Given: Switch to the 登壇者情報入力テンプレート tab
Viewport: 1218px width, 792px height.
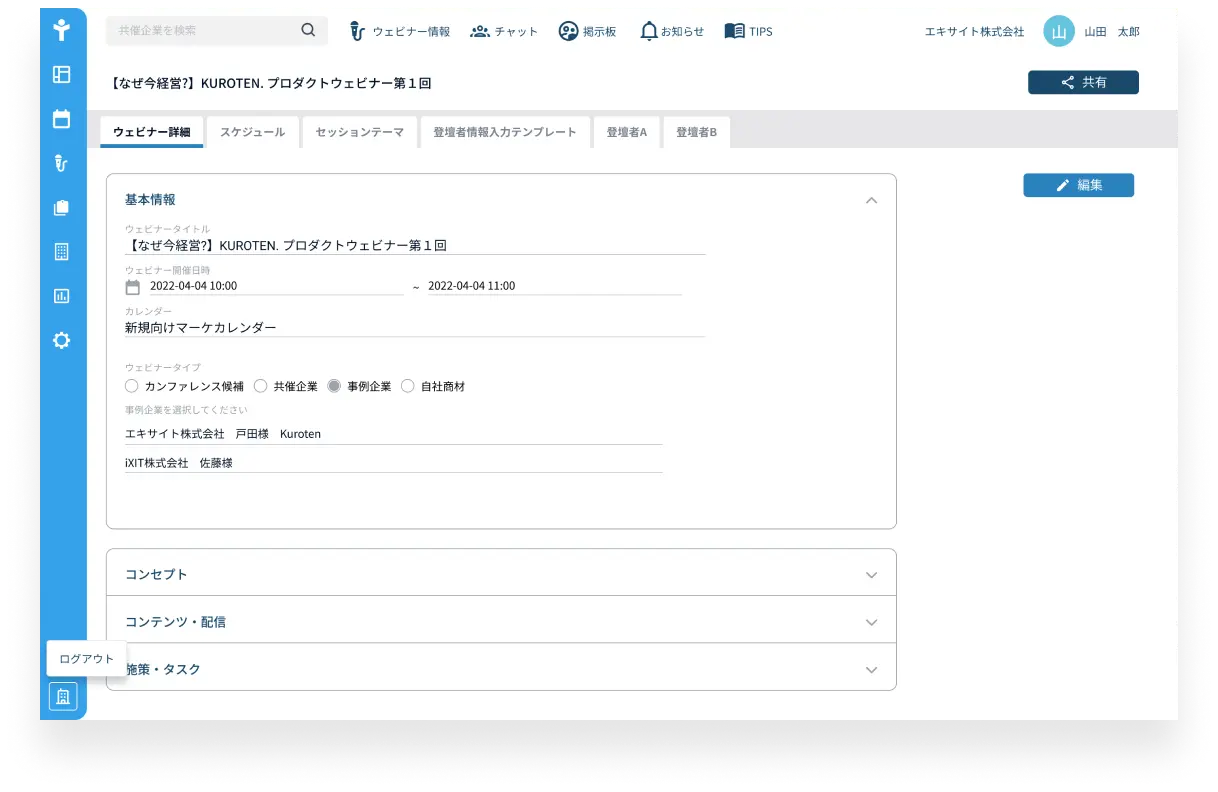Looking at the screenshot, I should tap(505, 132).
